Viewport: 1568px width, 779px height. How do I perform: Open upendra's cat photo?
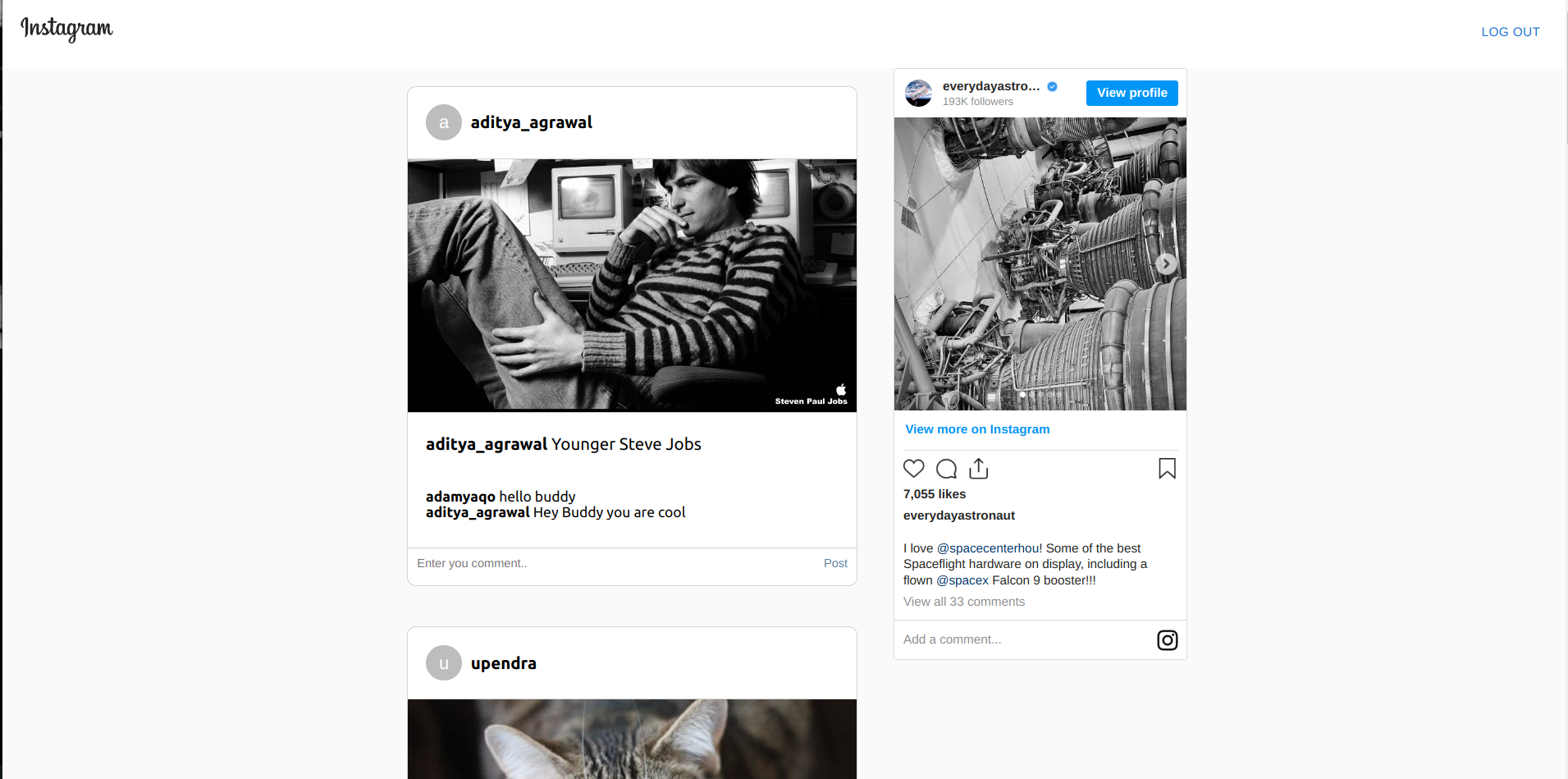[x=632, y=739]
